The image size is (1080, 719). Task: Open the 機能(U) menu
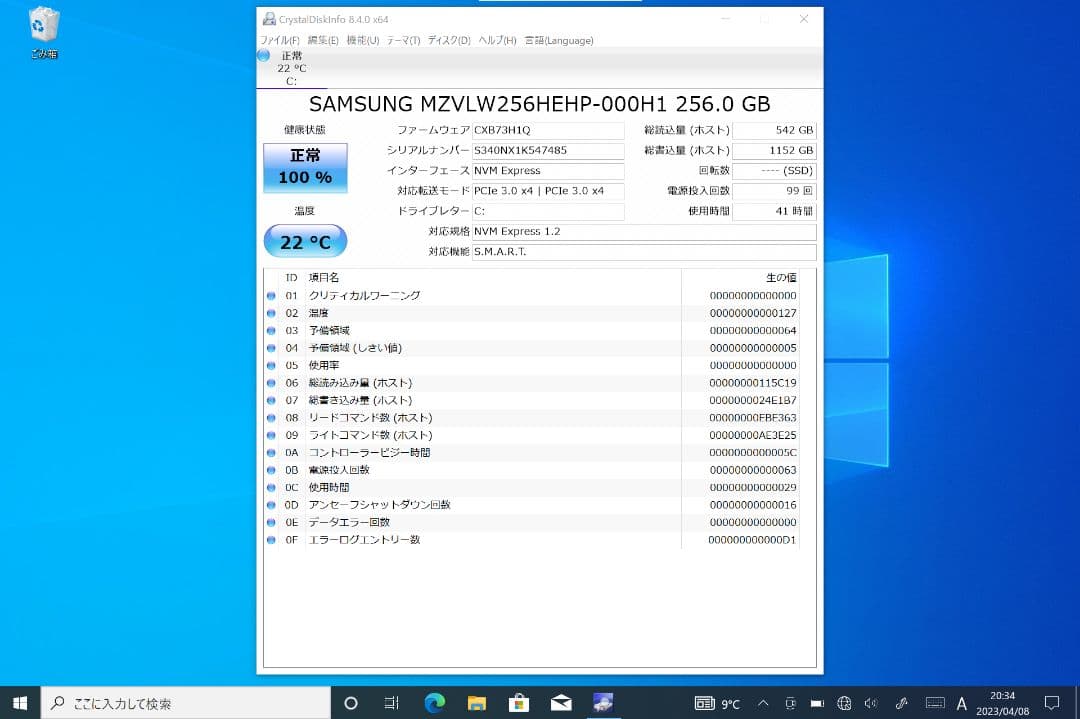[x=364, y=40]
